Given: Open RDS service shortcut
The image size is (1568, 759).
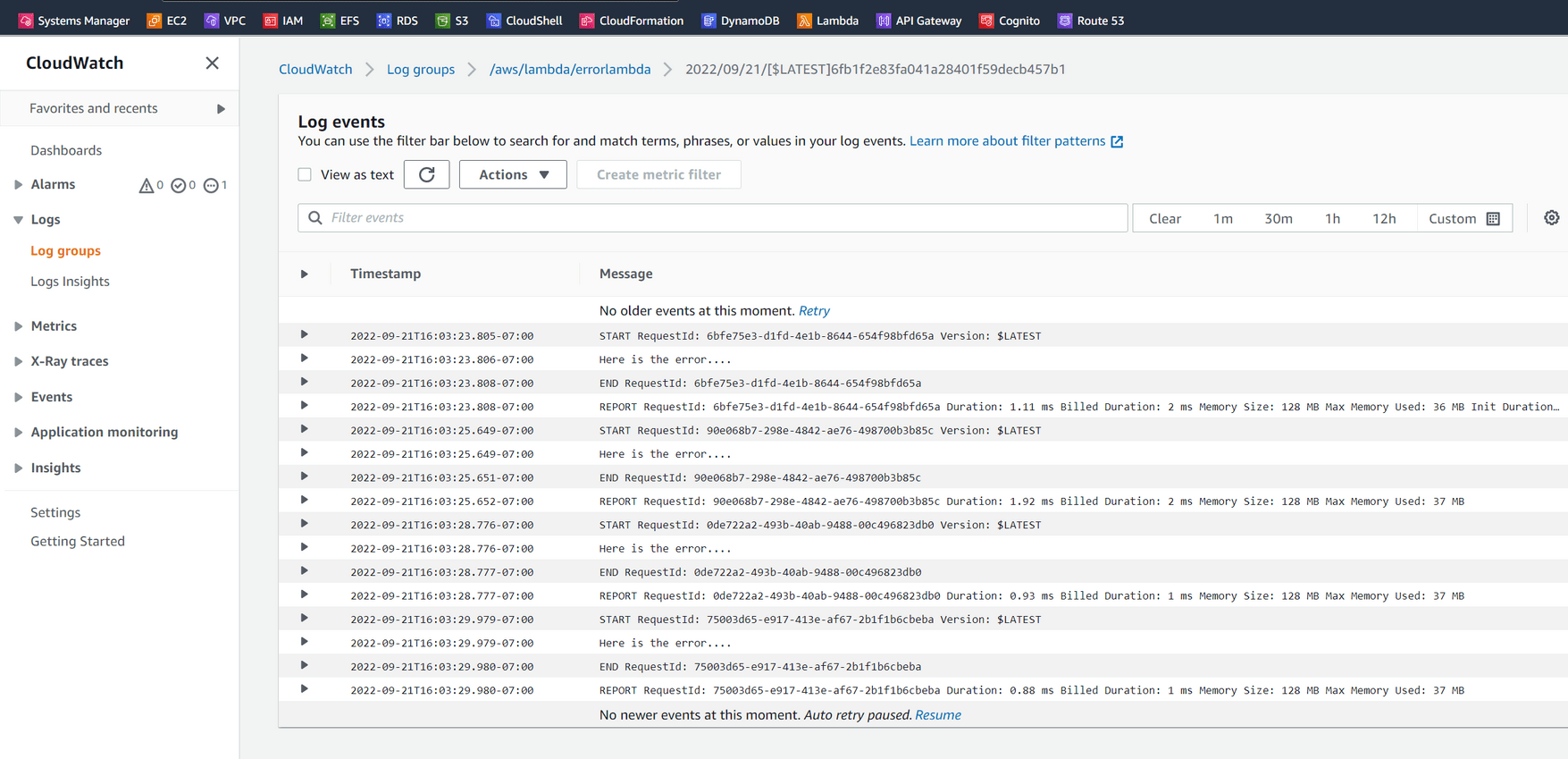Looking at the screenshot, I should click(398, 21).
